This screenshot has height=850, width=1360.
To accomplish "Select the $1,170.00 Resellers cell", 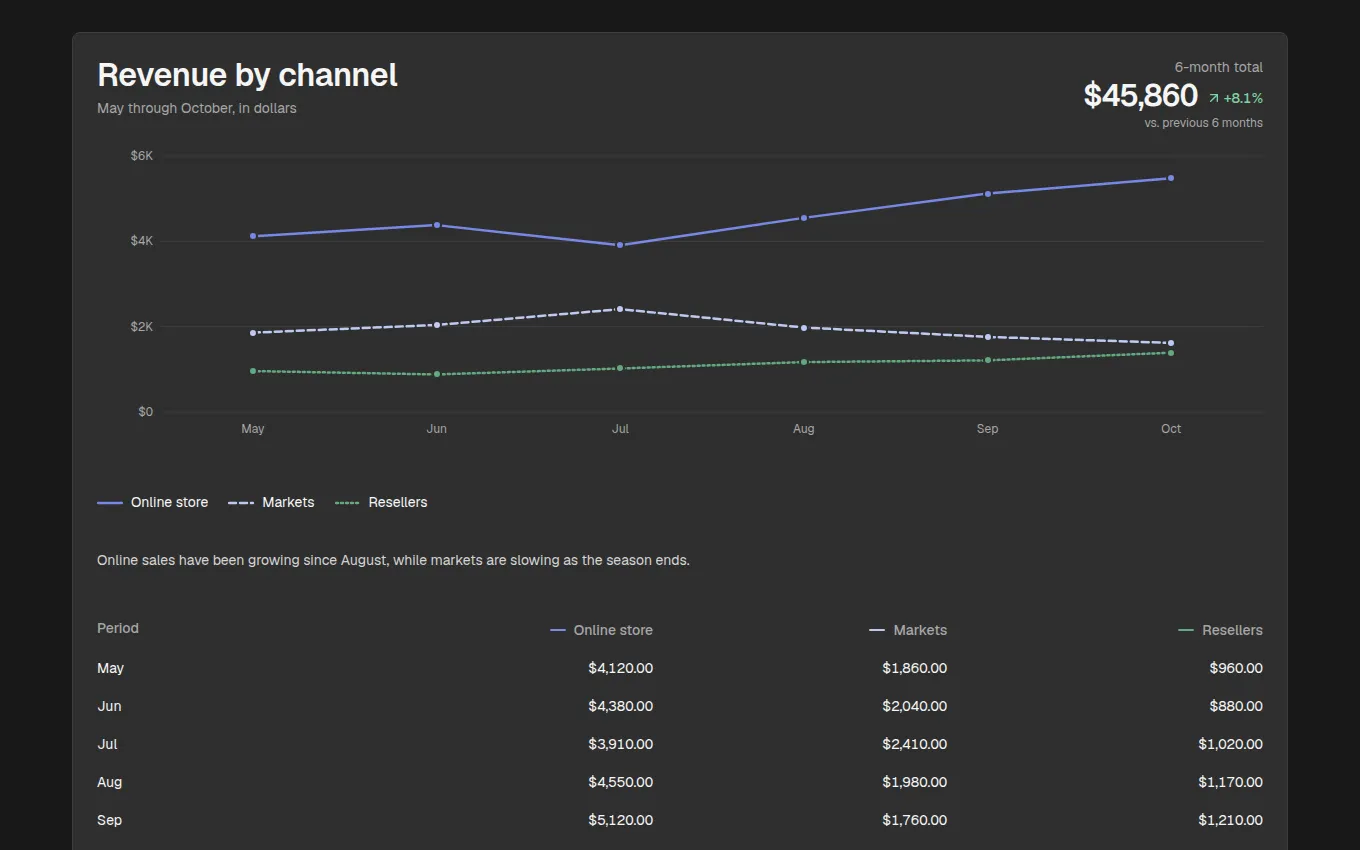I will [x=1230, y=782].
